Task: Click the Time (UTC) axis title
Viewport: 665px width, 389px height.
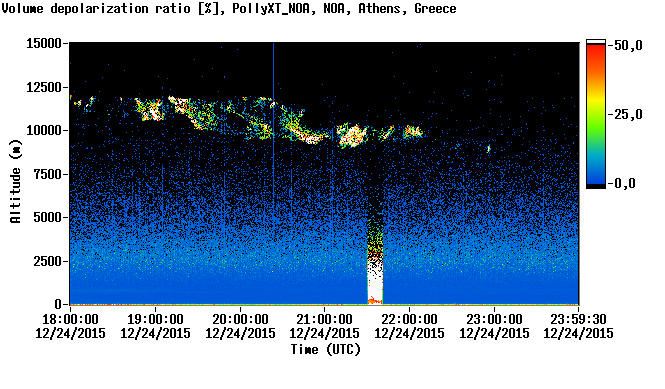Action: (325, 350)
